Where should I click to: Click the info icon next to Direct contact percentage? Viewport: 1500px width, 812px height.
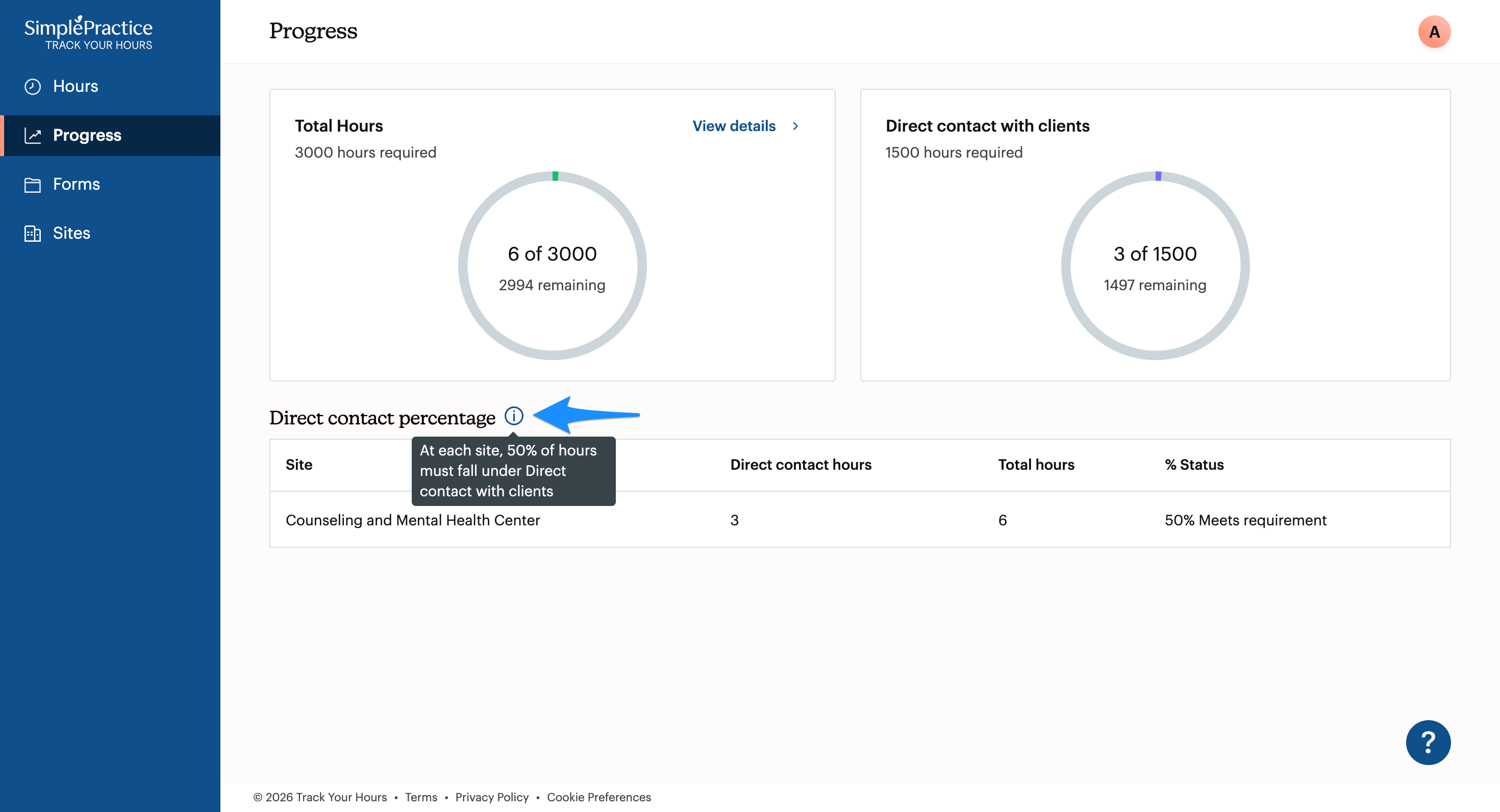coord(514,416)
